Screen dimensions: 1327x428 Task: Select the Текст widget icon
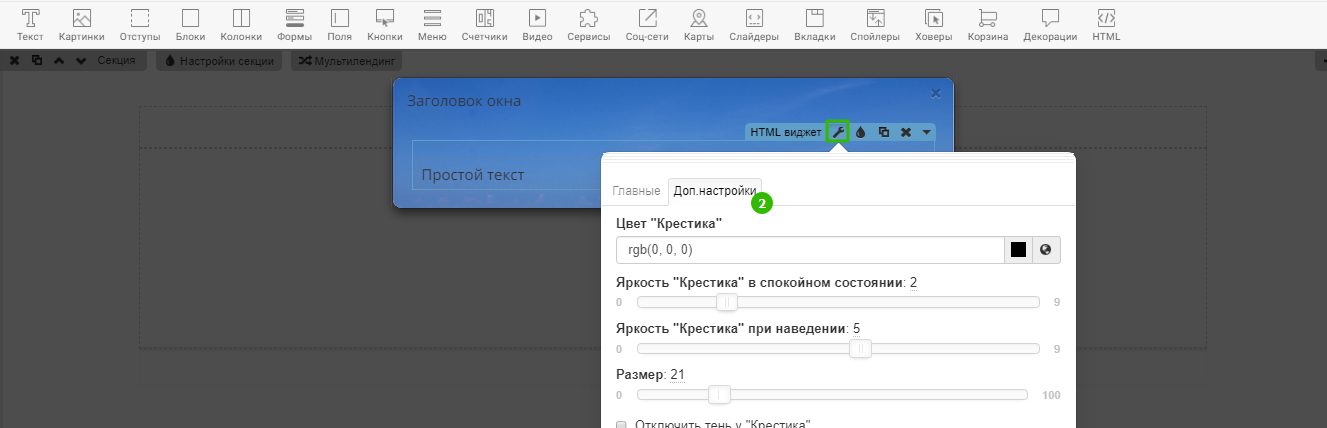(30, 25)
